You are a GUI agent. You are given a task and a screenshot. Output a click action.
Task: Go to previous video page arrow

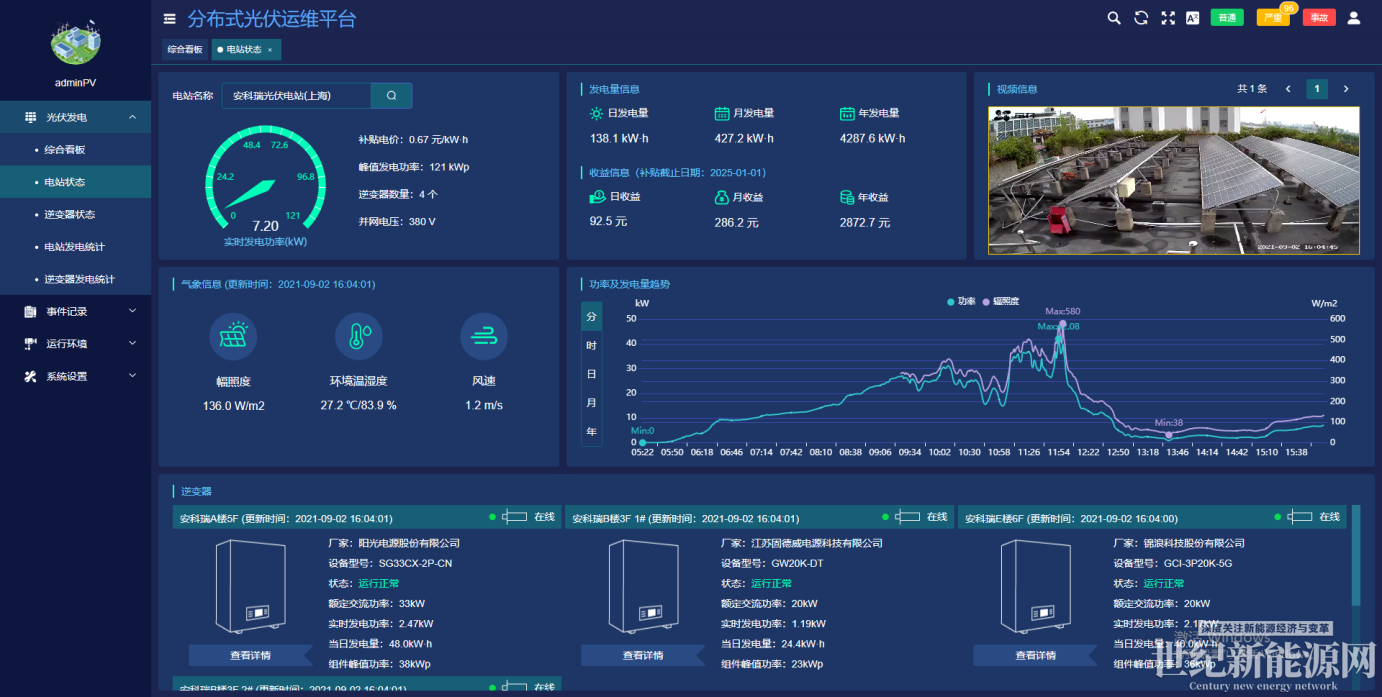[x=1288, y=89]
